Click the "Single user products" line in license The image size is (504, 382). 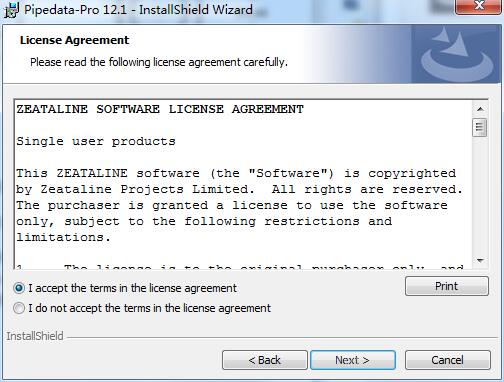96,141
